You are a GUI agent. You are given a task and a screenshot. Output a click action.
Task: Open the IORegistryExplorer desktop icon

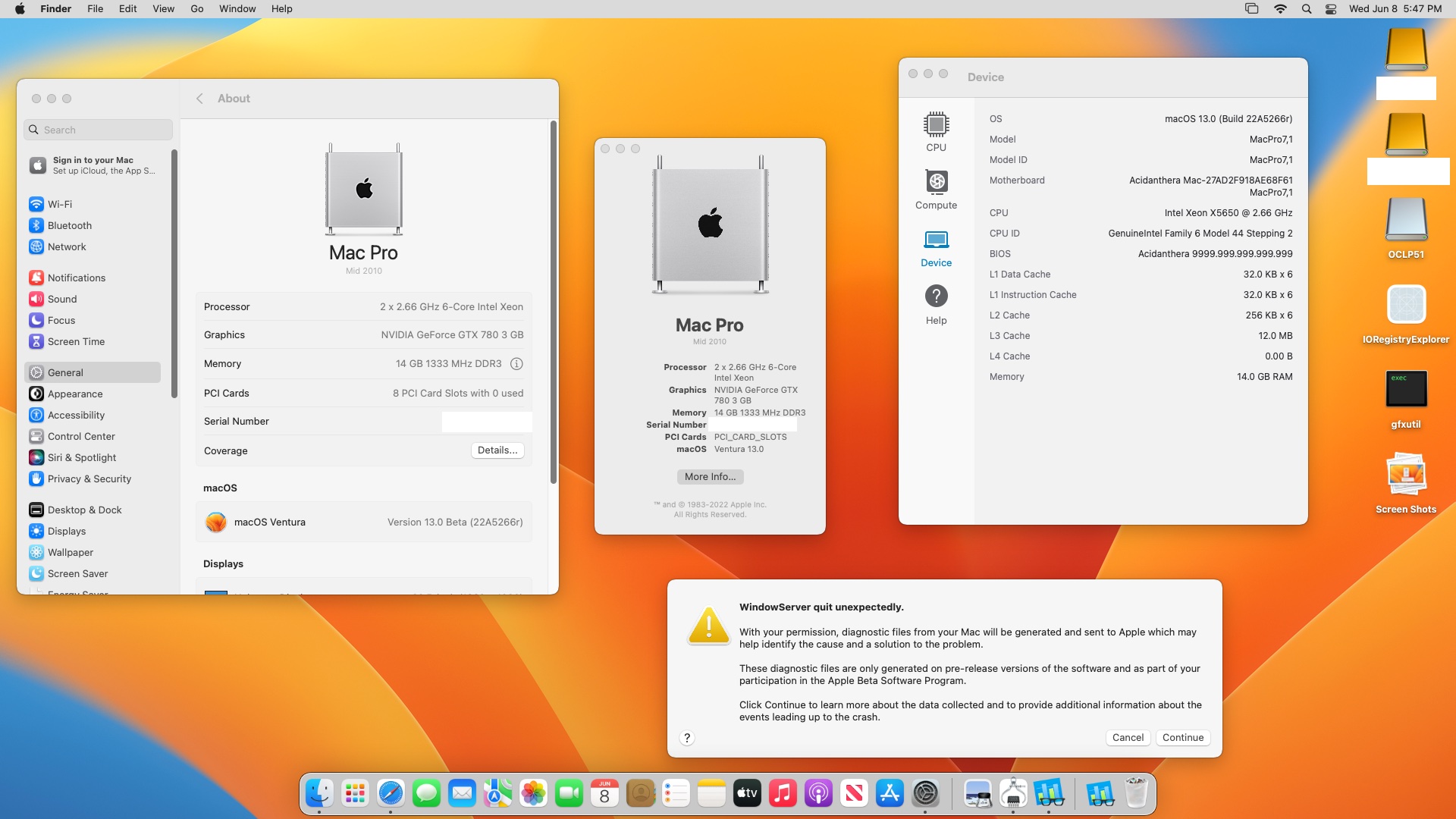1406,305
